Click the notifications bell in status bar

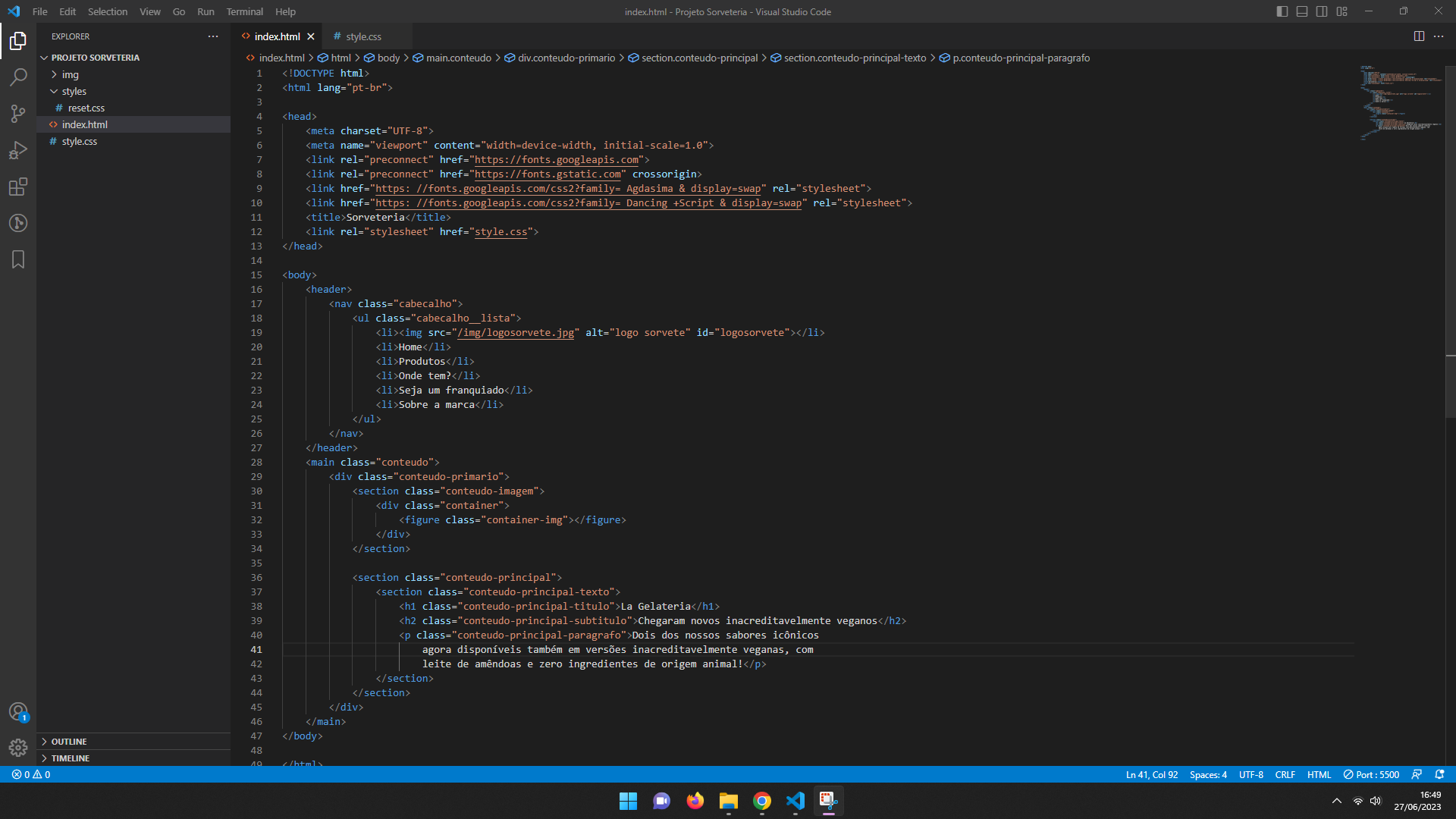coord(1439,774)
